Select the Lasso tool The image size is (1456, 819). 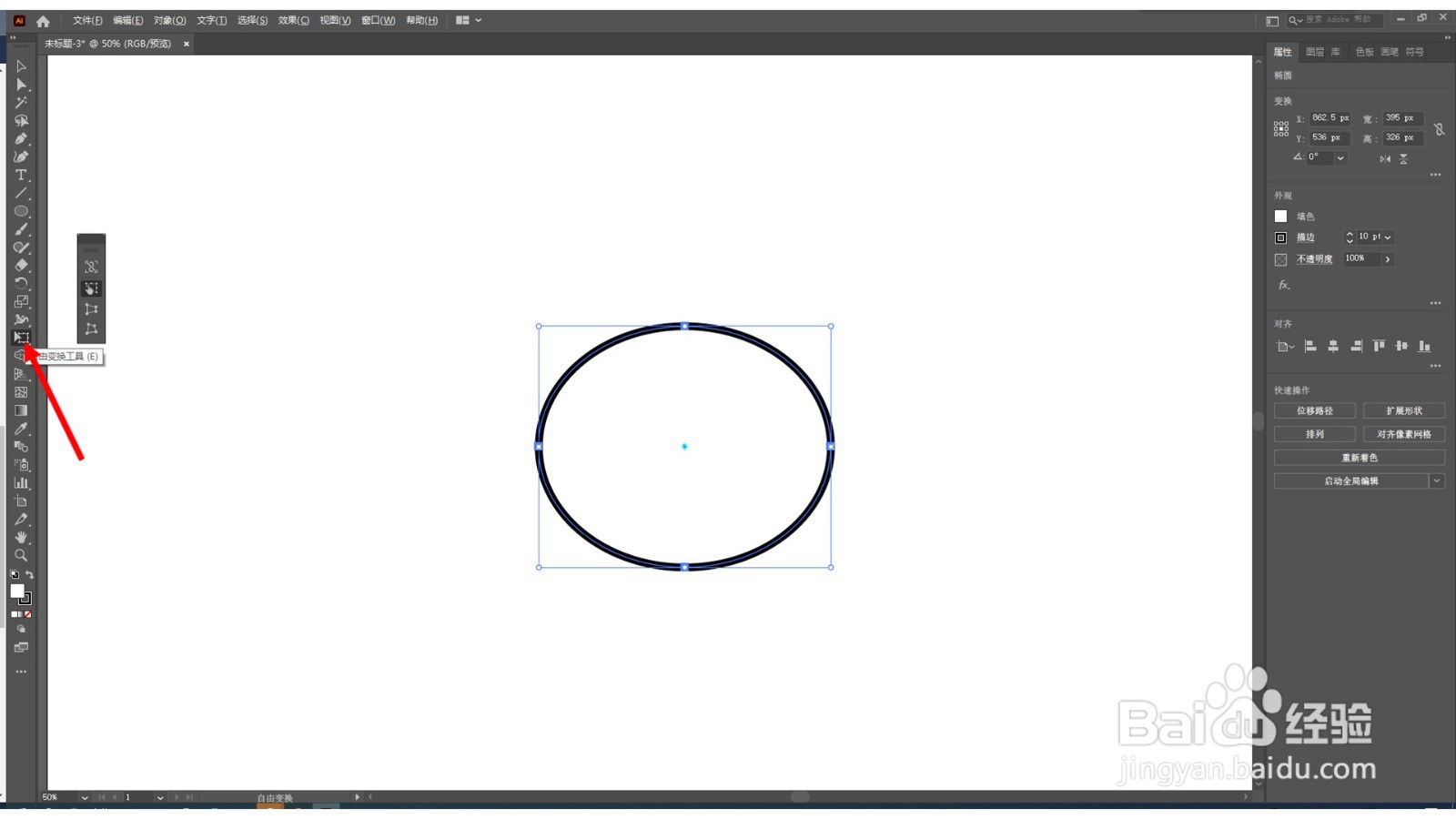pos(21,121)
